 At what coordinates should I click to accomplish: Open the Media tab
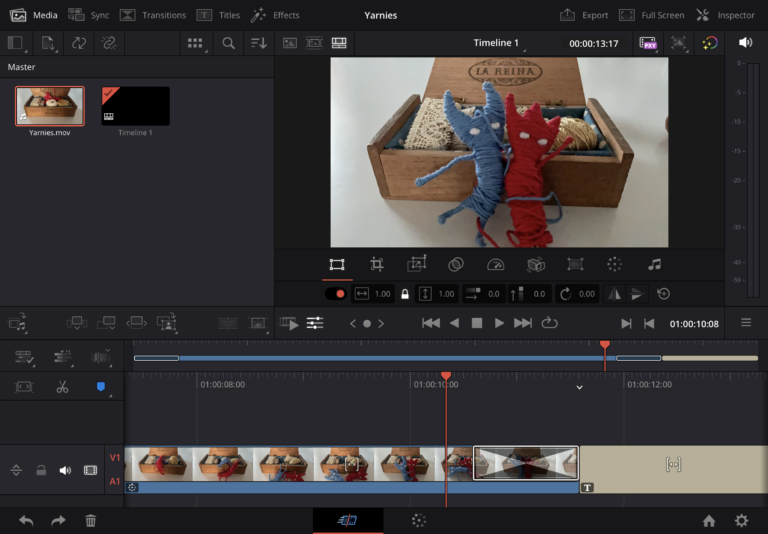(34, 15)
